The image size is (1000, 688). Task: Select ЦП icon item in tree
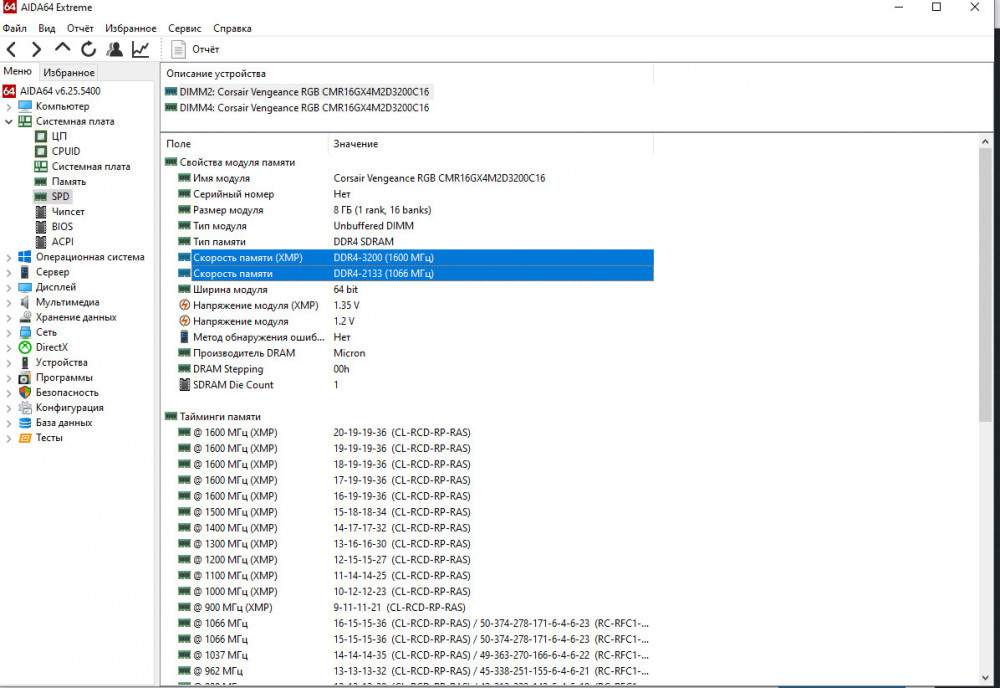(41, 136)
